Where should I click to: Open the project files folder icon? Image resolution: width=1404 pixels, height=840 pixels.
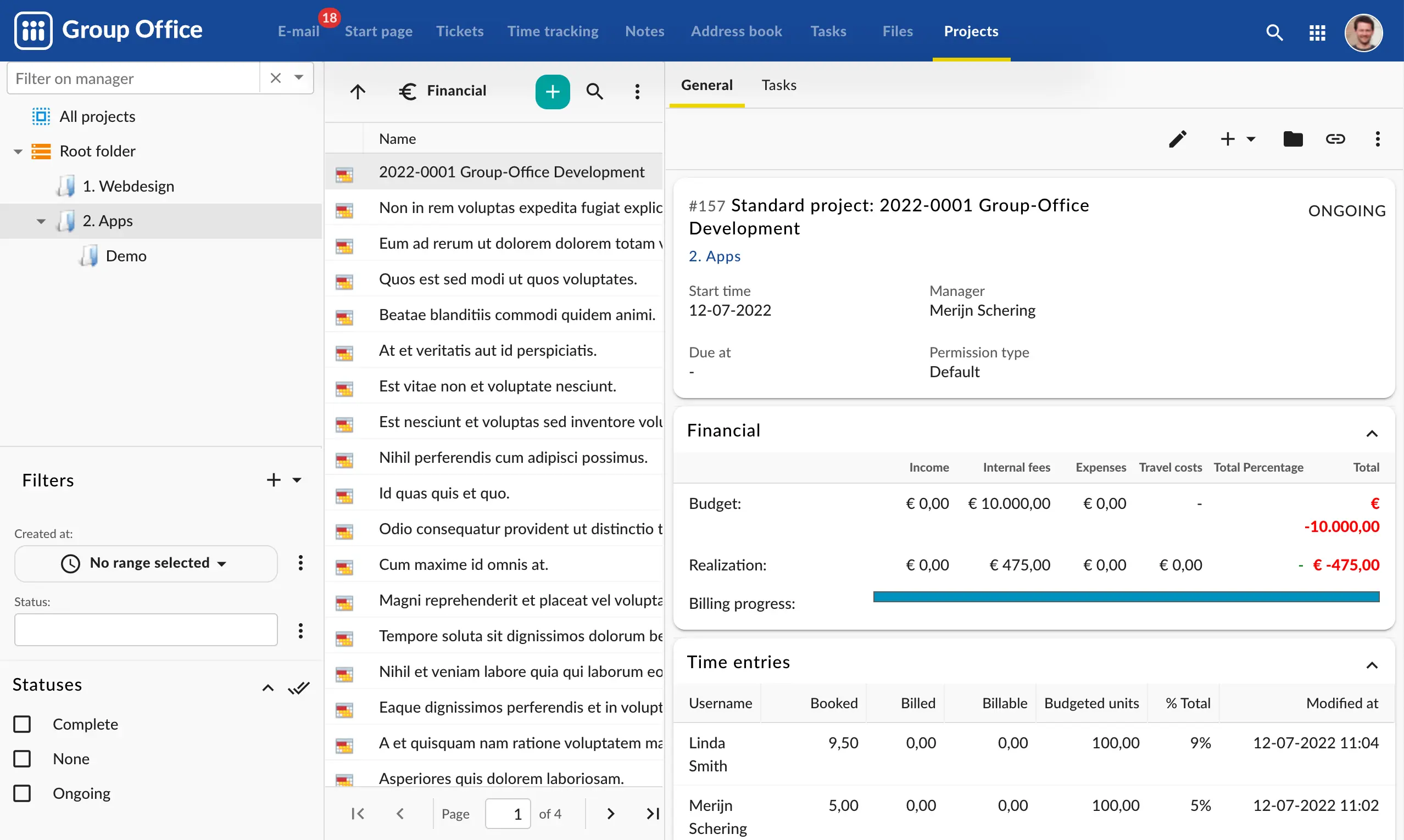(x=1292, y=139)
